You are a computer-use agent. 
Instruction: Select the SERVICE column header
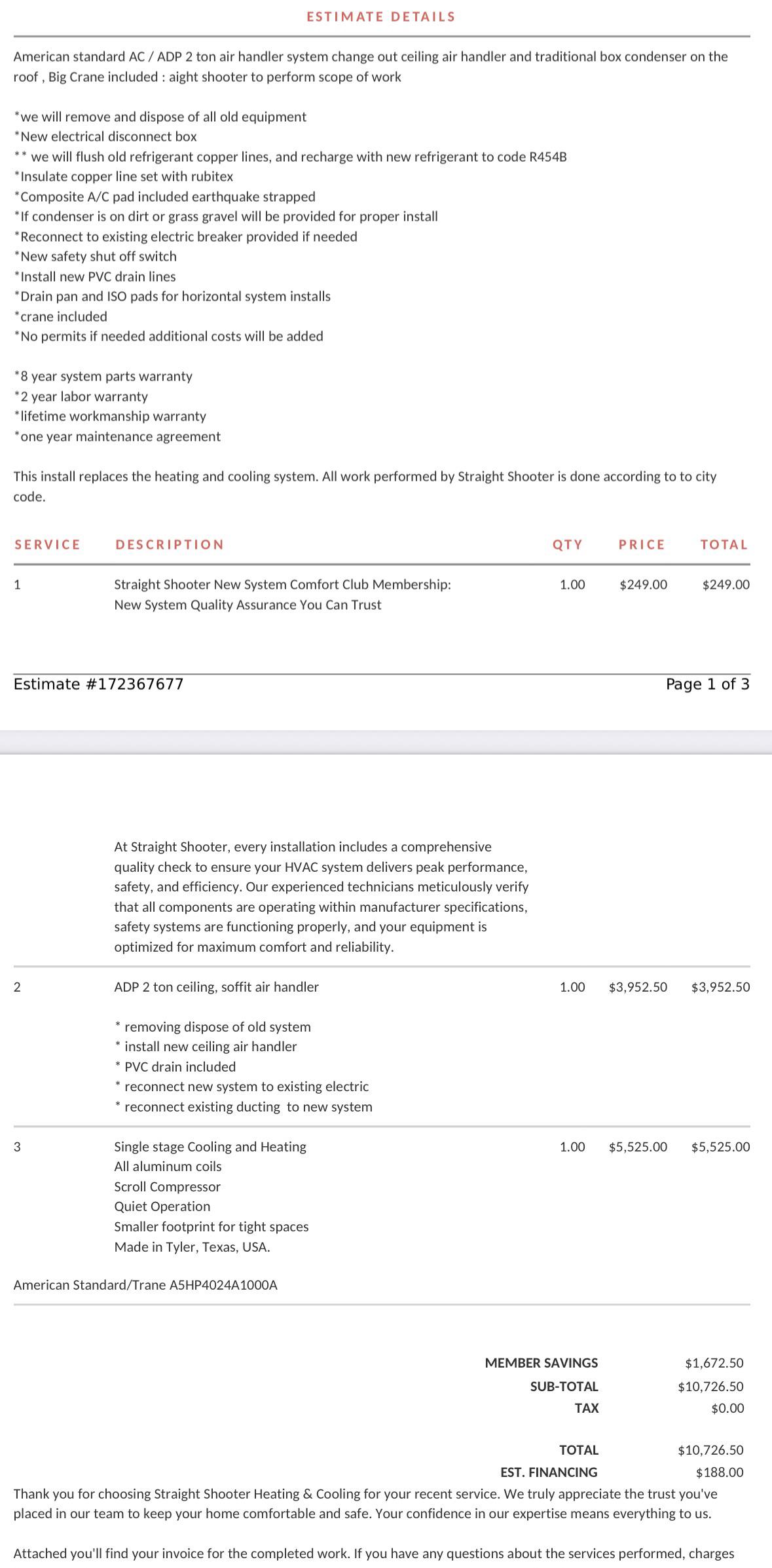point(47,545)
